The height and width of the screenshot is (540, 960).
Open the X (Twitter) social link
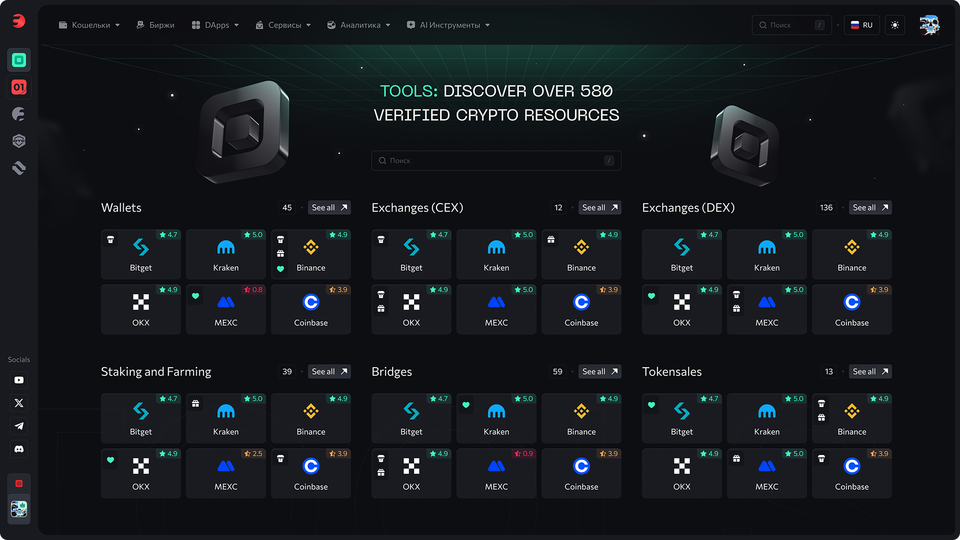[19, 403]
